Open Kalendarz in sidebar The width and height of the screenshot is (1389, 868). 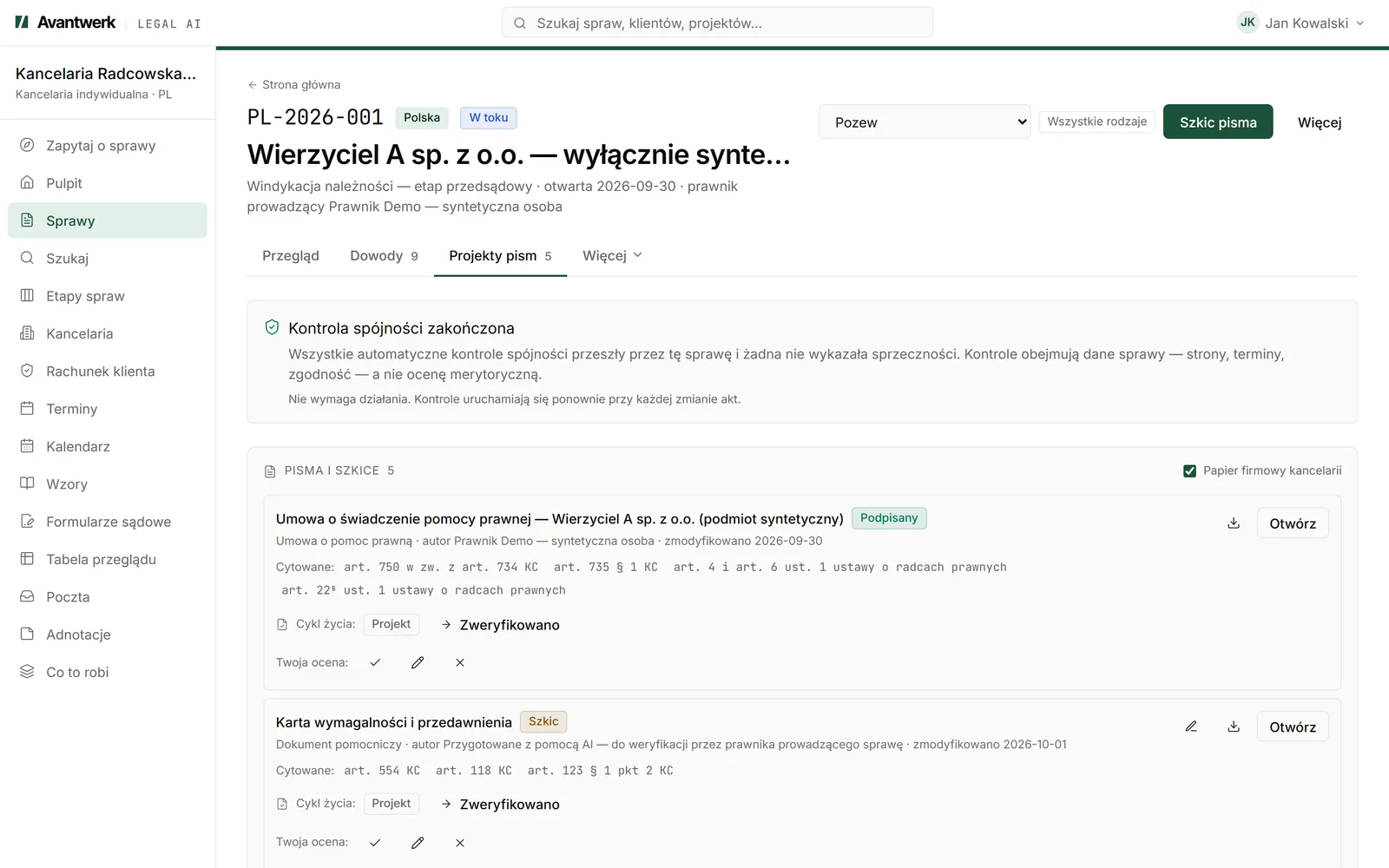coord(108,446)
